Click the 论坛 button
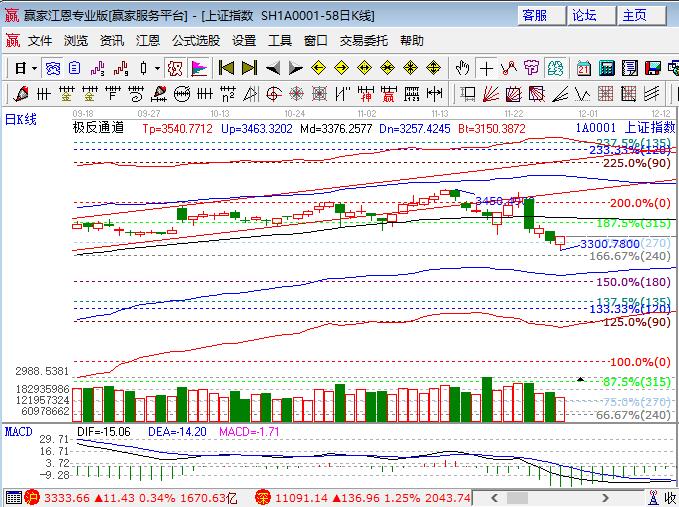Viewport: 679px width, 507px height. pyautogui.click(x=585, y=15)
